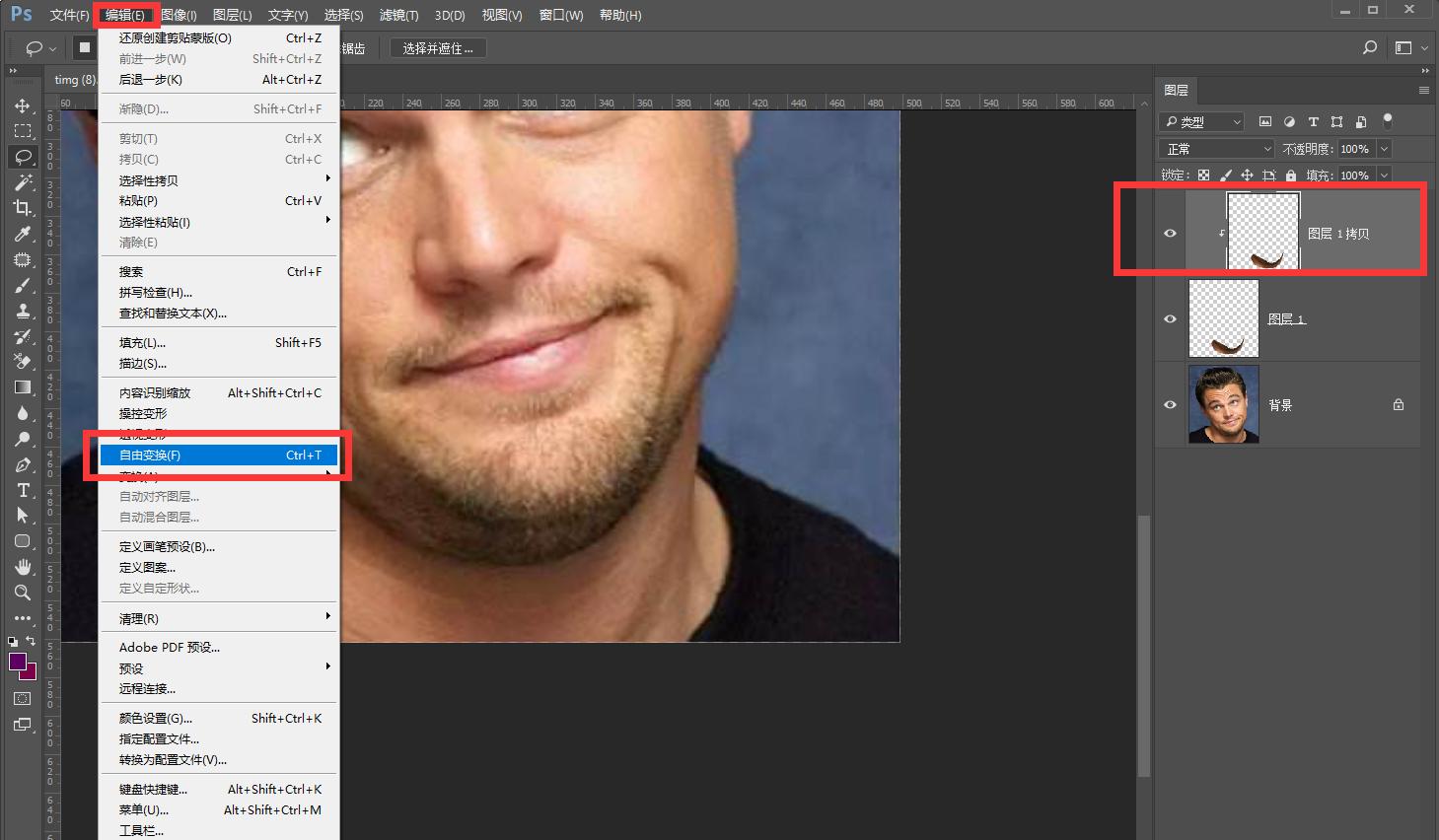The width and height of the screenshot is (1439, 840).
Task: Select the Eyedropper tool
Action: (23, 234)
